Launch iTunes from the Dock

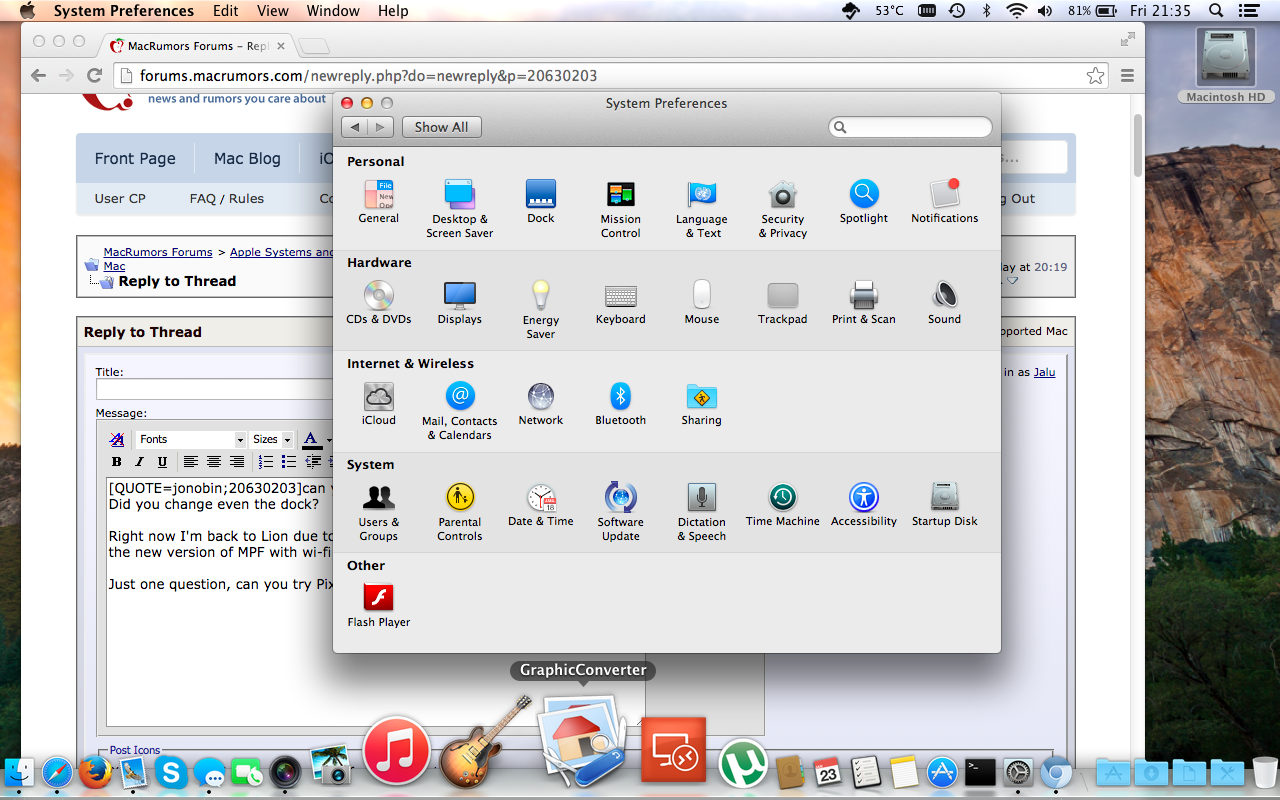[397, 752]
